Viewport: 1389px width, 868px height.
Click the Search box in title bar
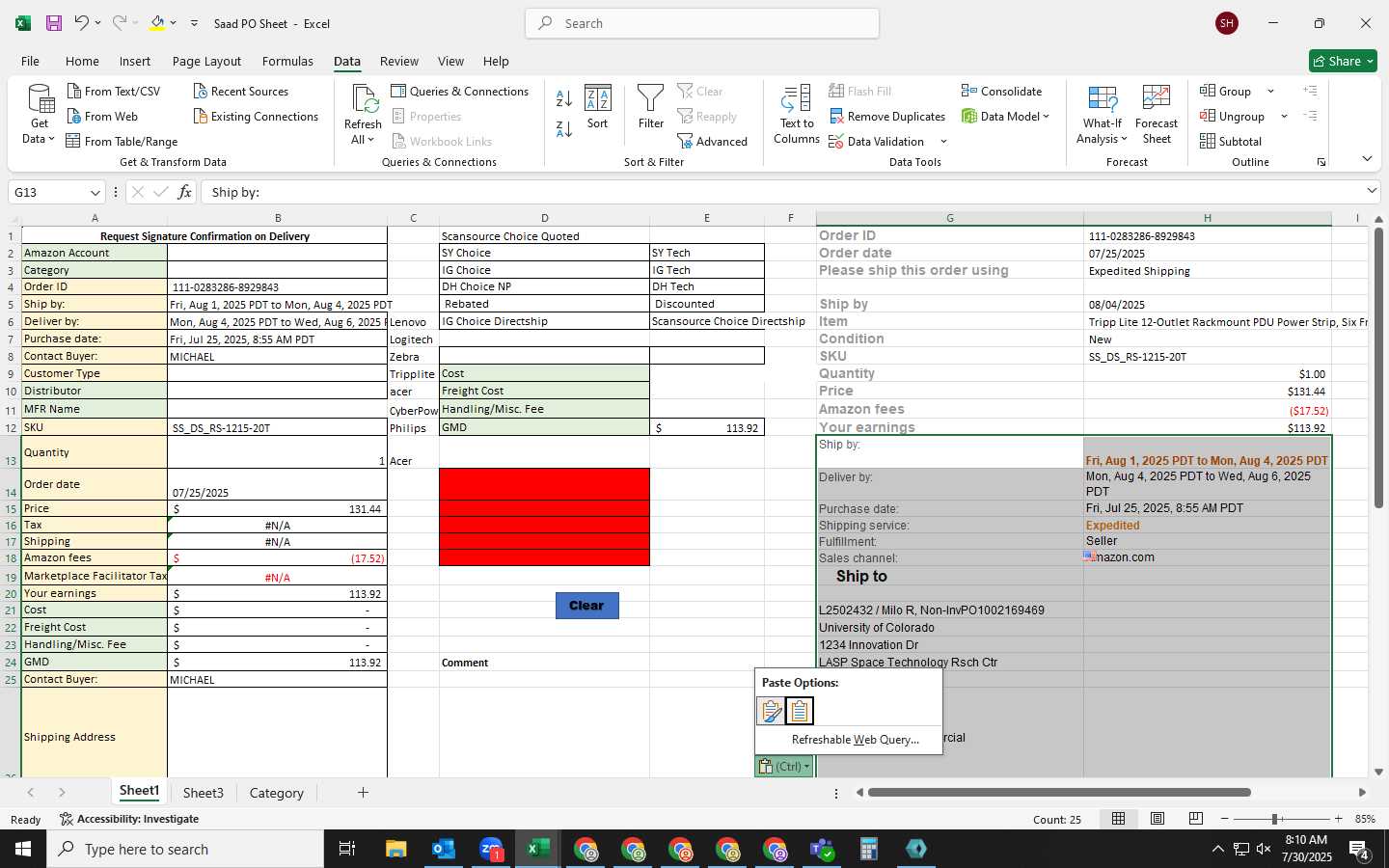[702, 23]
